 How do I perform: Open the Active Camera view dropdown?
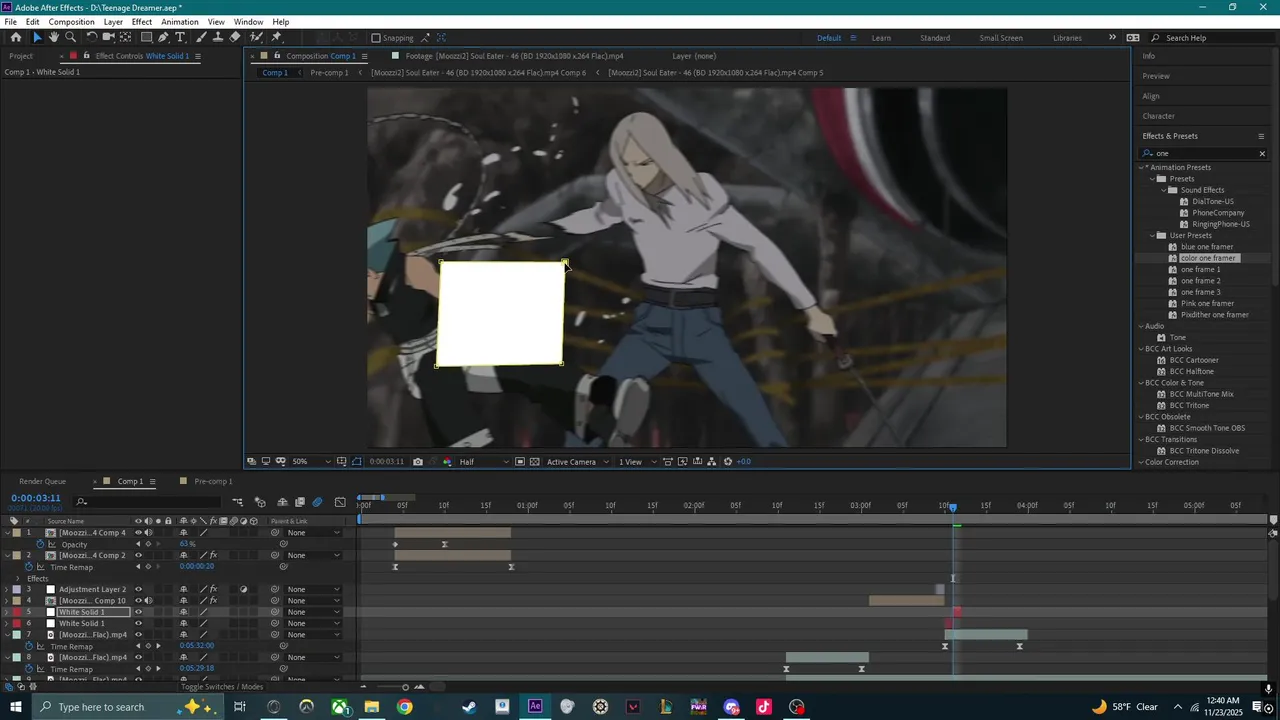[576, 462]
